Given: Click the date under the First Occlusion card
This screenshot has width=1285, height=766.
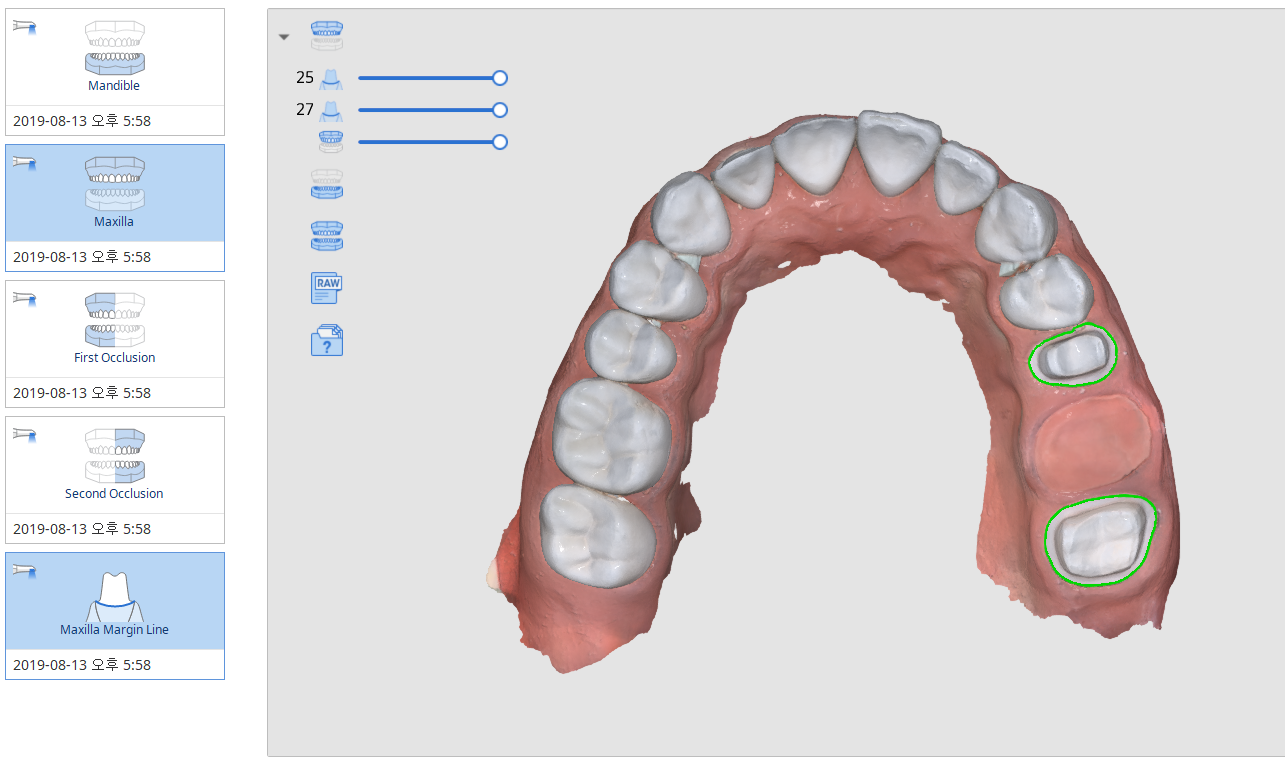Looking at the screenshot, I should click(82, 393).
